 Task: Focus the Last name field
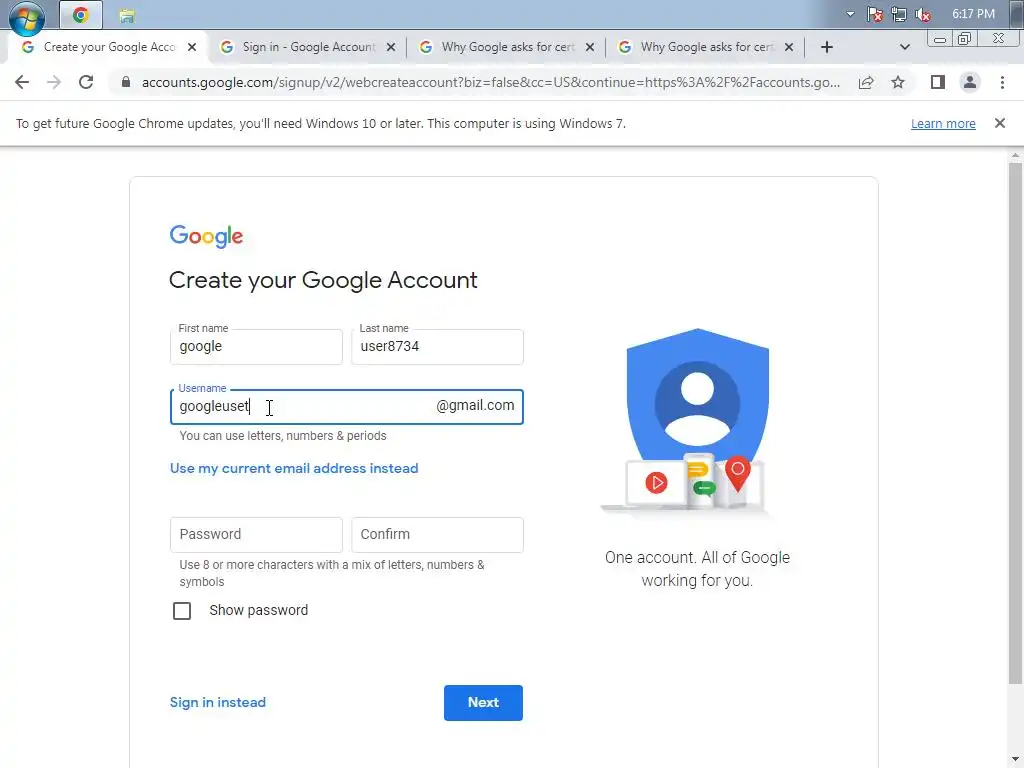pos(438,347)
